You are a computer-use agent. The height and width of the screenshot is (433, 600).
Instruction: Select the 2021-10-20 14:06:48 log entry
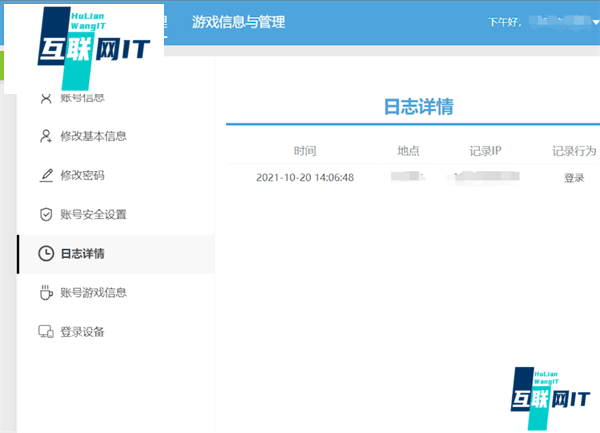click(305, 177)
